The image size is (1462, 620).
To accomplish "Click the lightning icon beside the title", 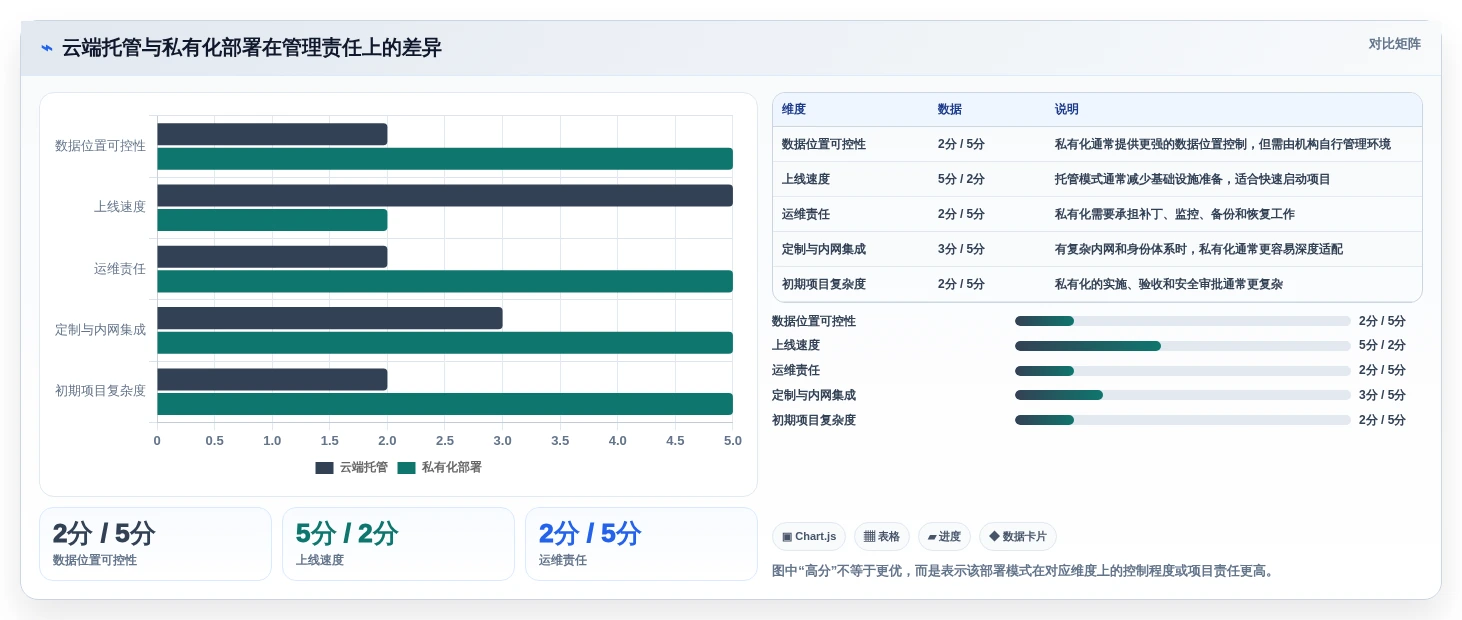I will click(x=47, y=48).
